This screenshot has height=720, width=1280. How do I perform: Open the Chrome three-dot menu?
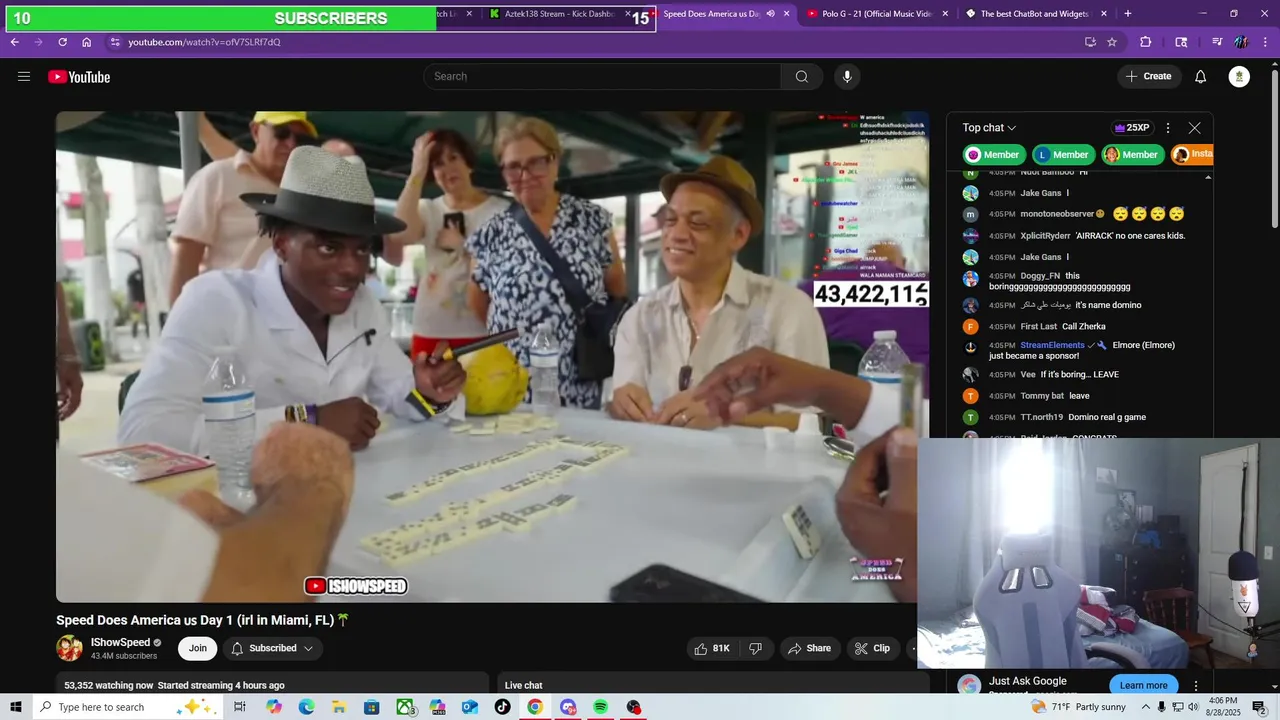point(1264,42)
